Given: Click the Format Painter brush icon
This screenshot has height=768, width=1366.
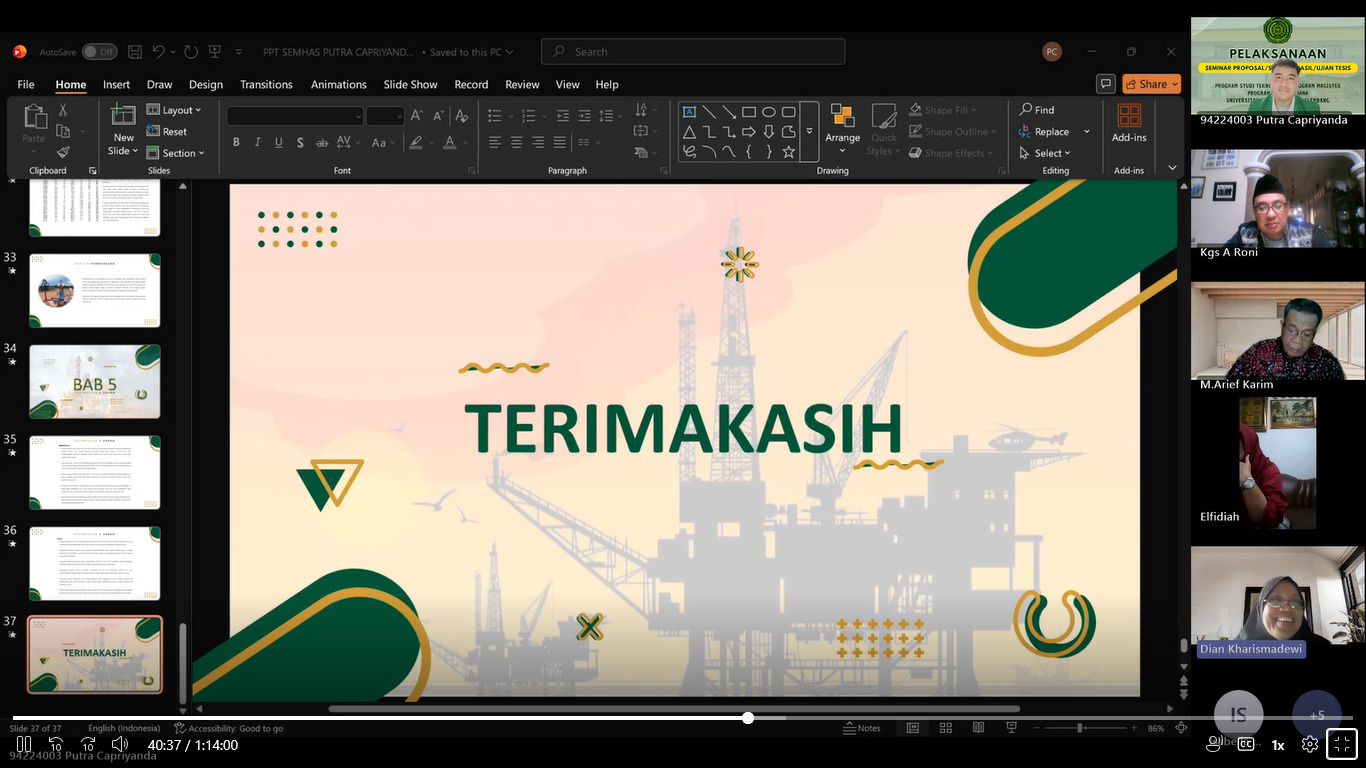Looking at the screenshot, I should (63, 152).
